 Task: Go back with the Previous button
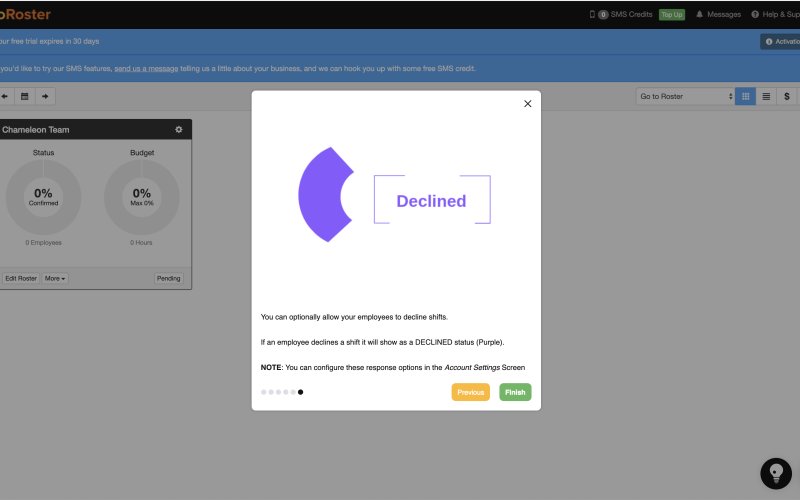470,392
